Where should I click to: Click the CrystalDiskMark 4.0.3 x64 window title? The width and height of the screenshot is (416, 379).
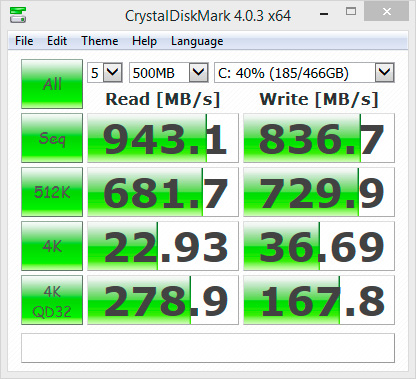(x=208, y=16)
